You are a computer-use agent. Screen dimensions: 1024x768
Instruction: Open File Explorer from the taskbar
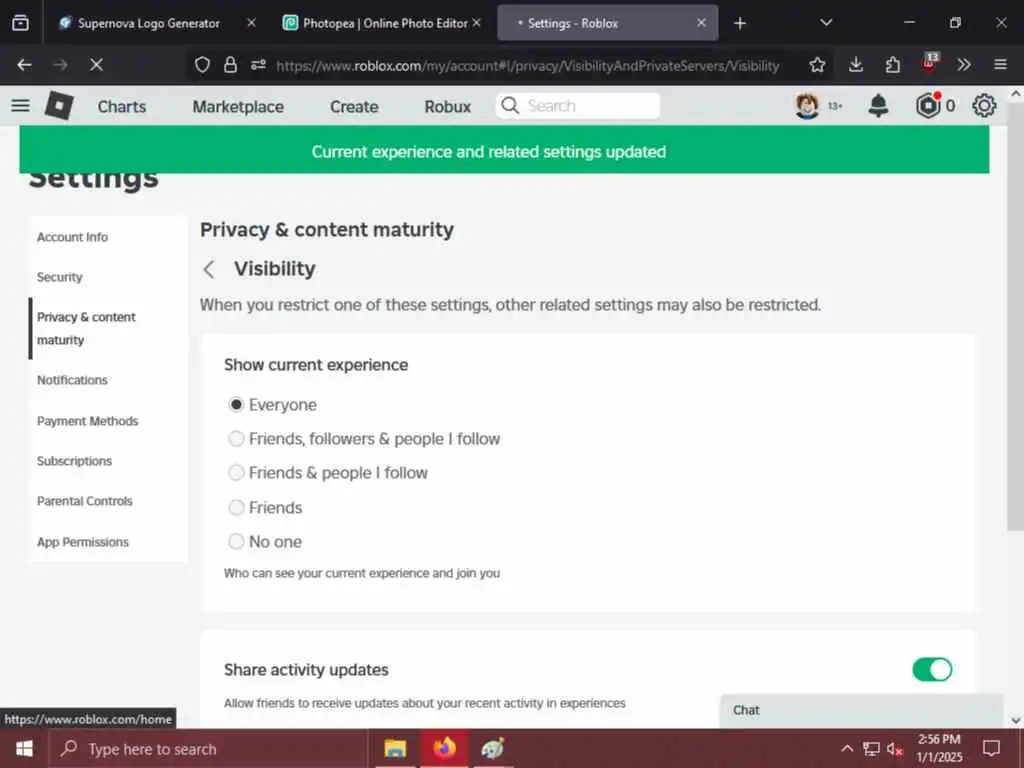[395, 748]
